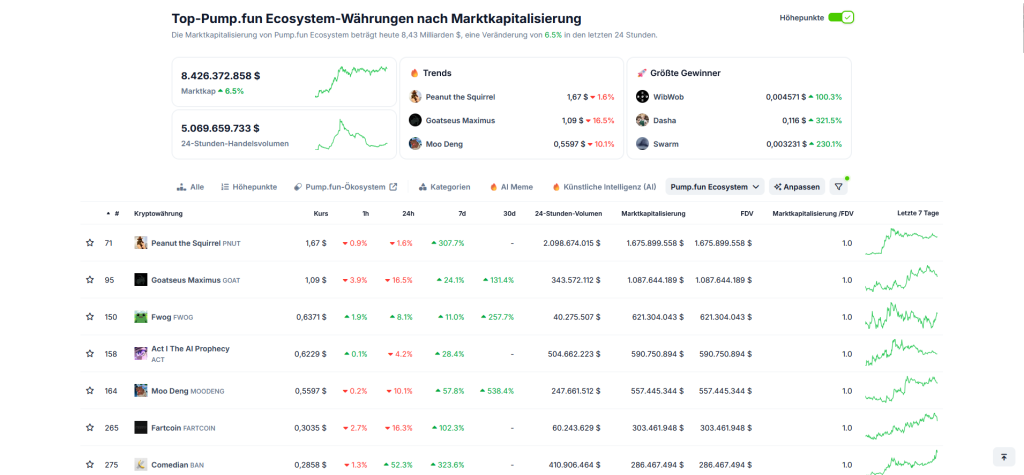Add Fwog to watchlist star

tap(89, 316)
